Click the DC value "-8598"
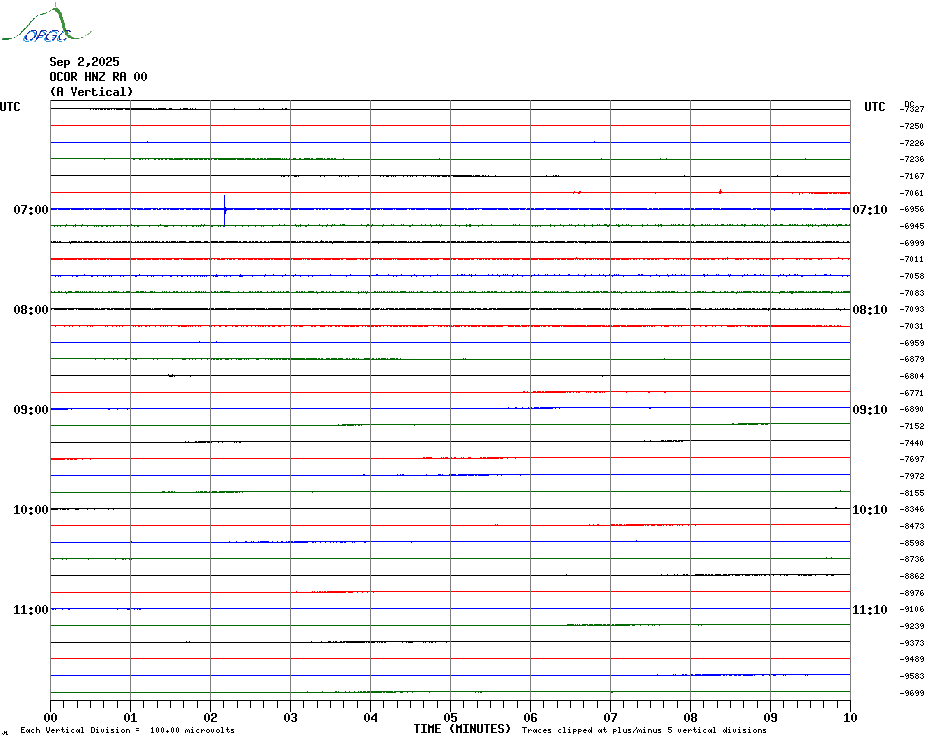Screen dimensions: 930x744 (912, 543)
